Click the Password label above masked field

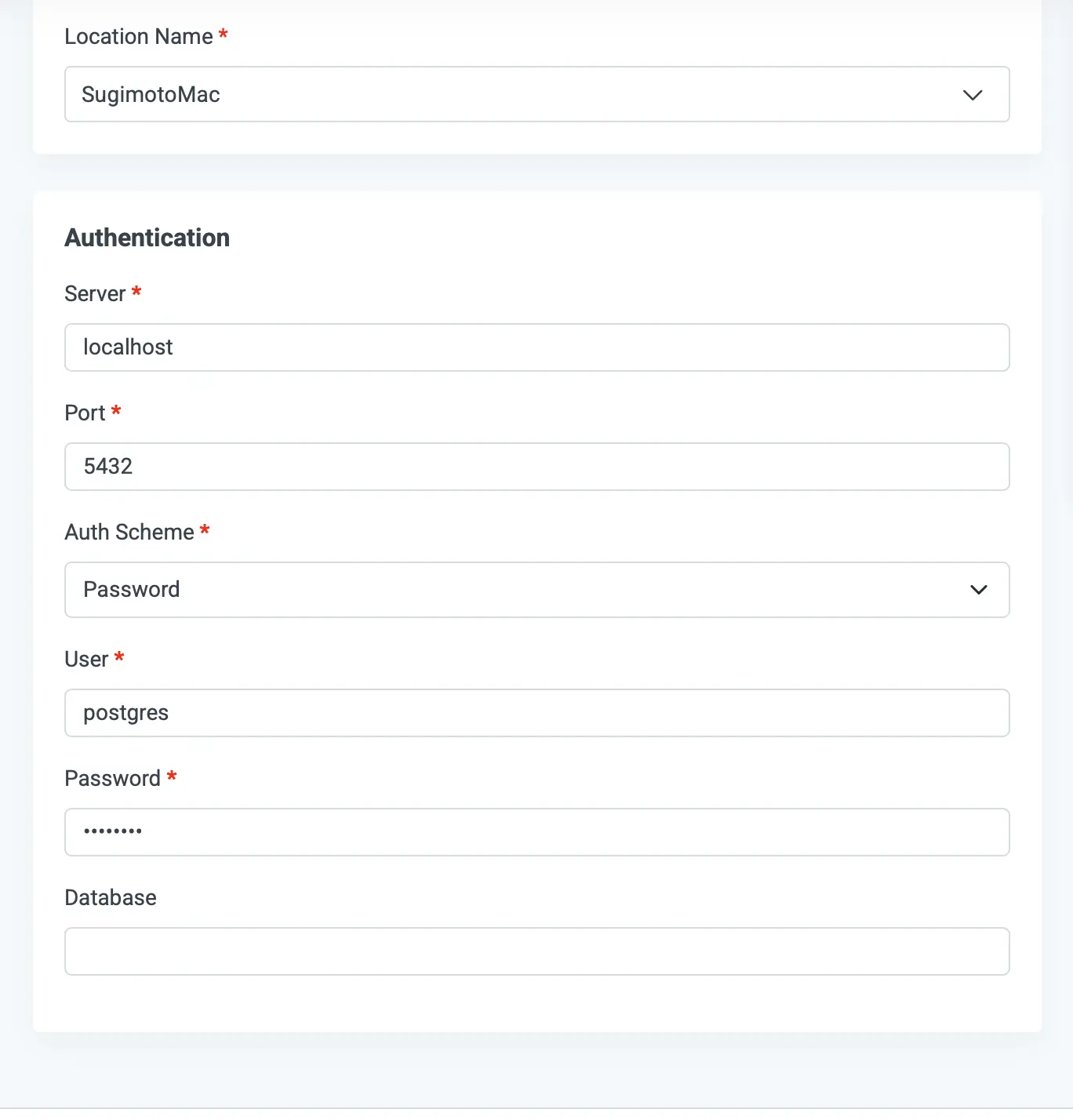[112, 779]
